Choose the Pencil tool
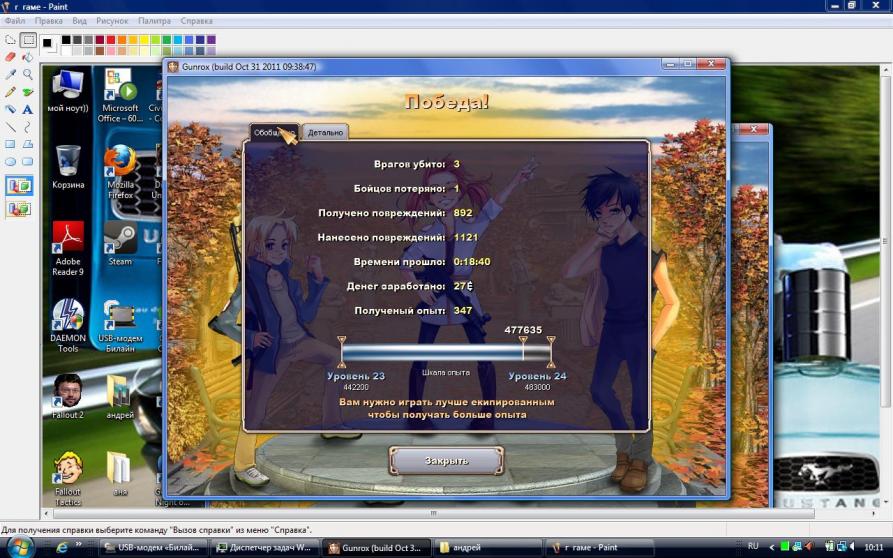Screen dimensions: 893x558 click(10, 92)
